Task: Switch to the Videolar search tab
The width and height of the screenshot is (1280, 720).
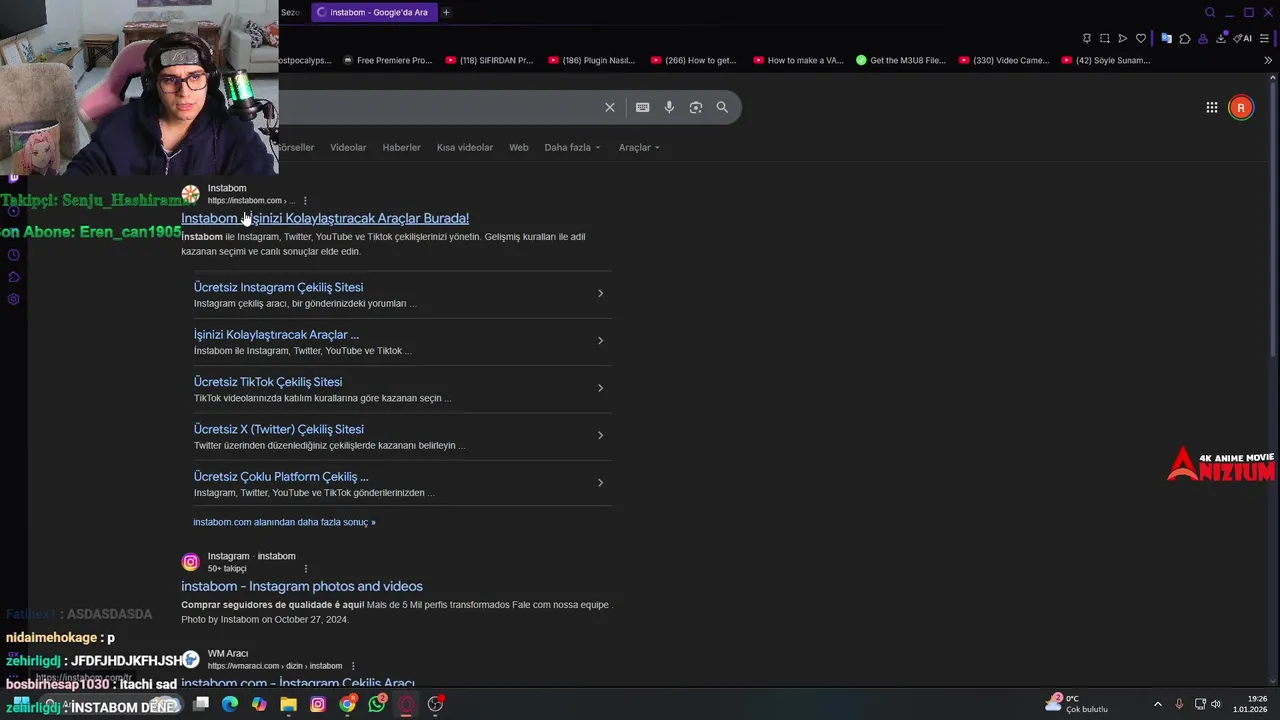Action: [348, 147]
